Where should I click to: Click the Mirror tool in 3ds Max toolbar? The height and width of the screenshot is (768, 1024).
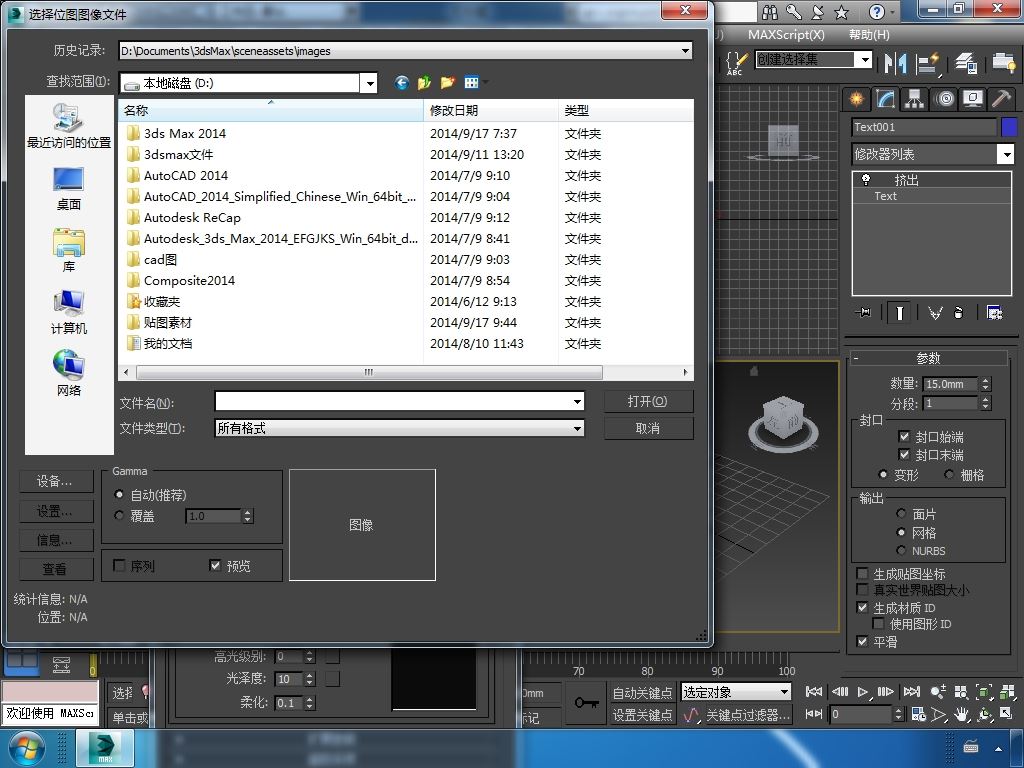click(x=895, y=63)
